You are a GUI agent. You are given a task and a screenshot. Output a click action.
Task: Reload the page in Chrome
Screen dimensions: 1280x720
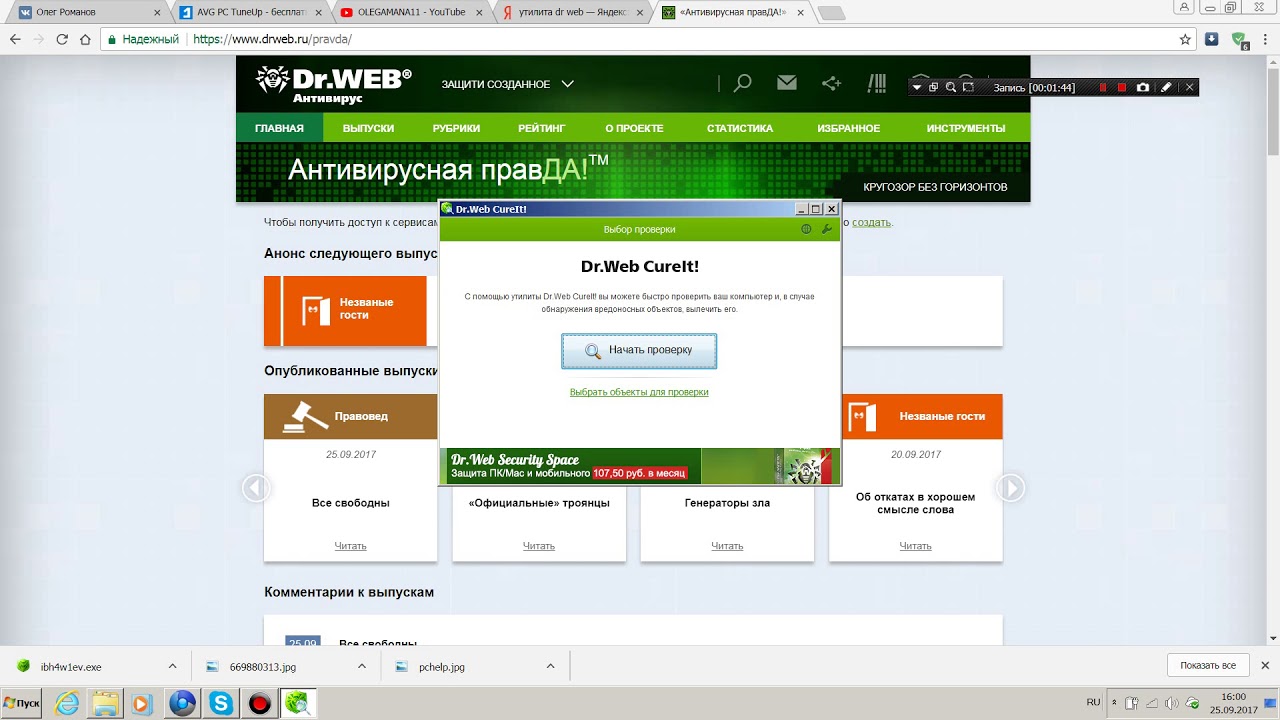(x=62, y=39)
